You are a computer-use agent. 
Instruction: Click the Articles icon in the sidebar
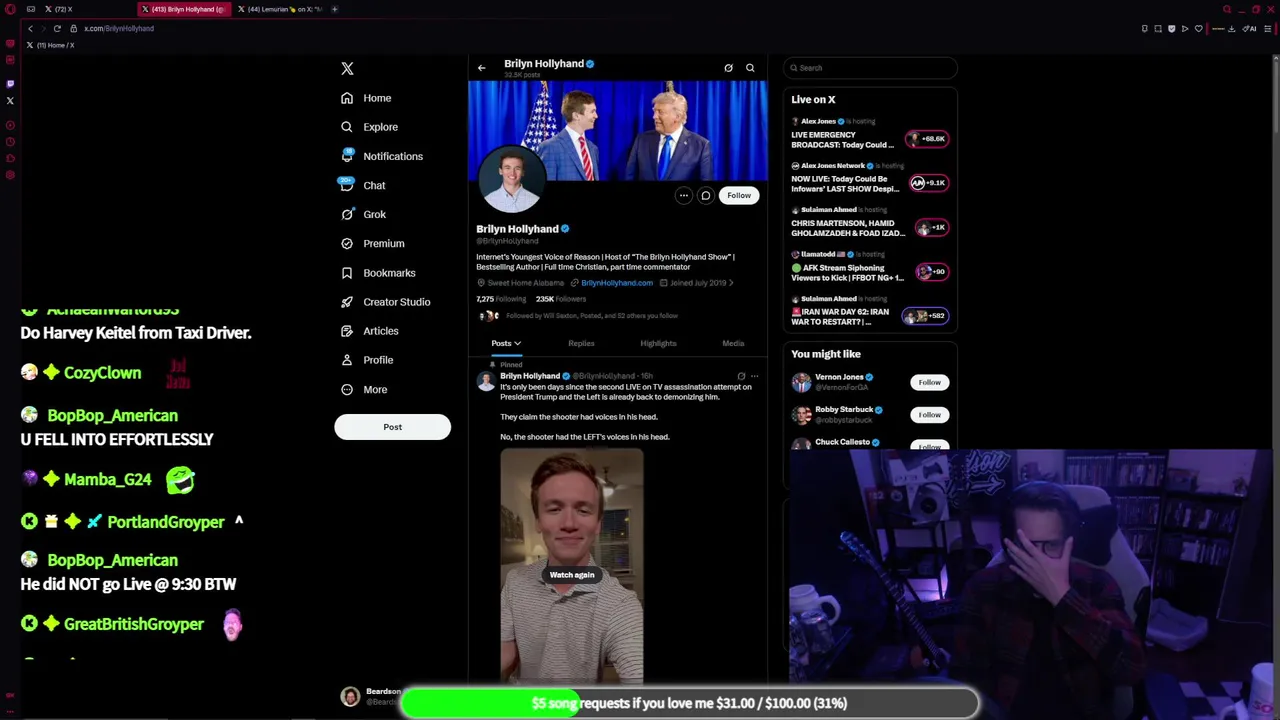tap(347, 330)
